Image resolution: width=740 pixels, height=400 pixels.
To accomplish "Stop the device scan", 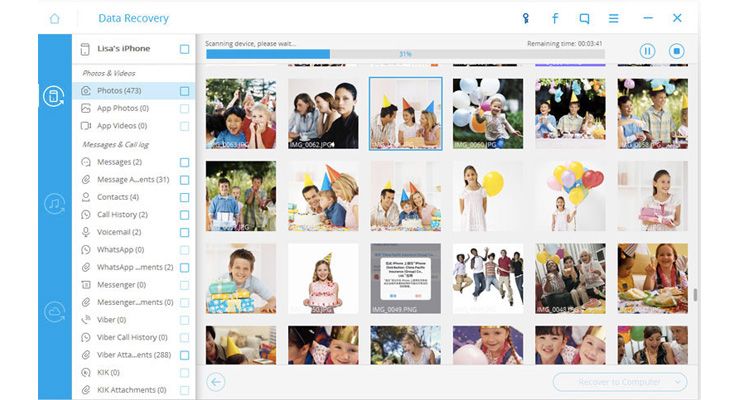I will (x=676, y=51).
